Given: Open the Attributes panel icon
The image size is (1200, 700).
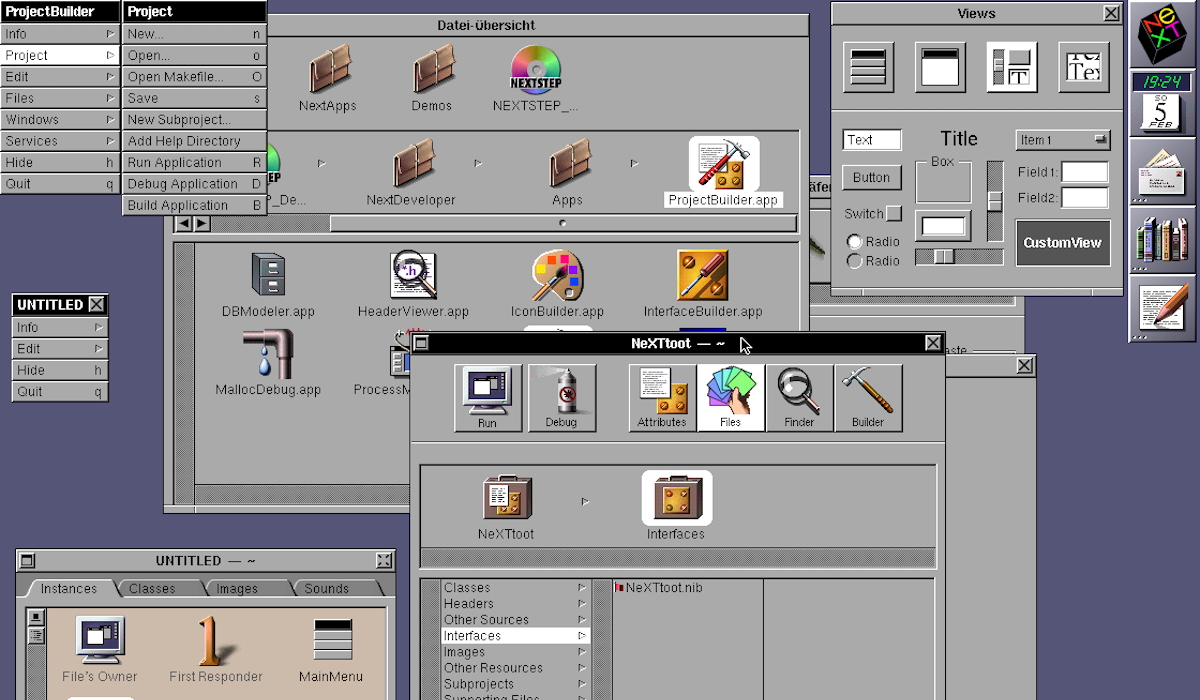Looking at the screenshot, I should coord(662,397).
